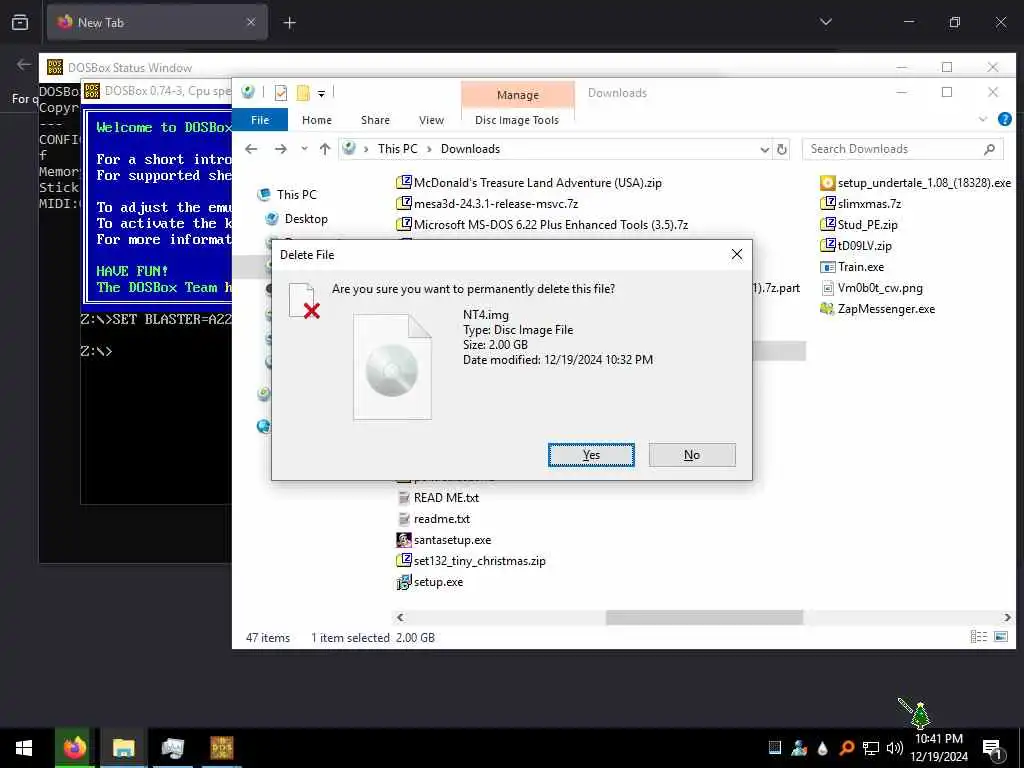Open a new Firefox tab with plus
The width and height of the screenshot is (1024, 768).
coord(289,23)
